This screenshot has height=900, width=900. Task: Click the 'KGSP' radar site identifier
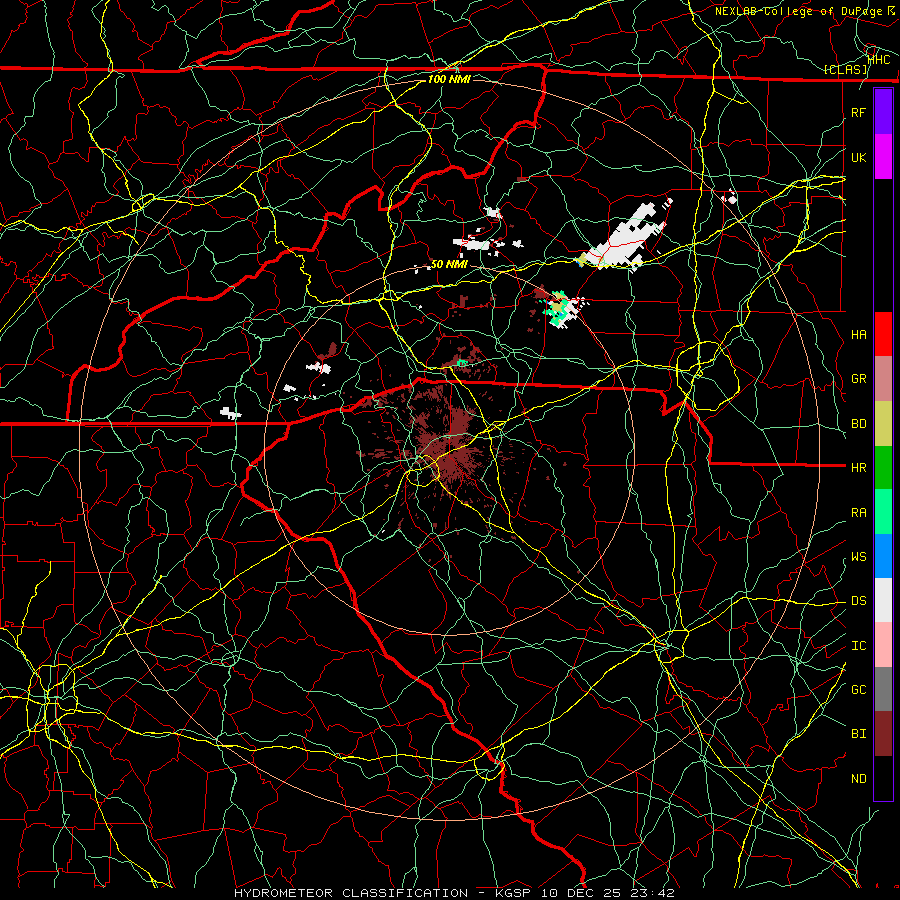(512, 893)
